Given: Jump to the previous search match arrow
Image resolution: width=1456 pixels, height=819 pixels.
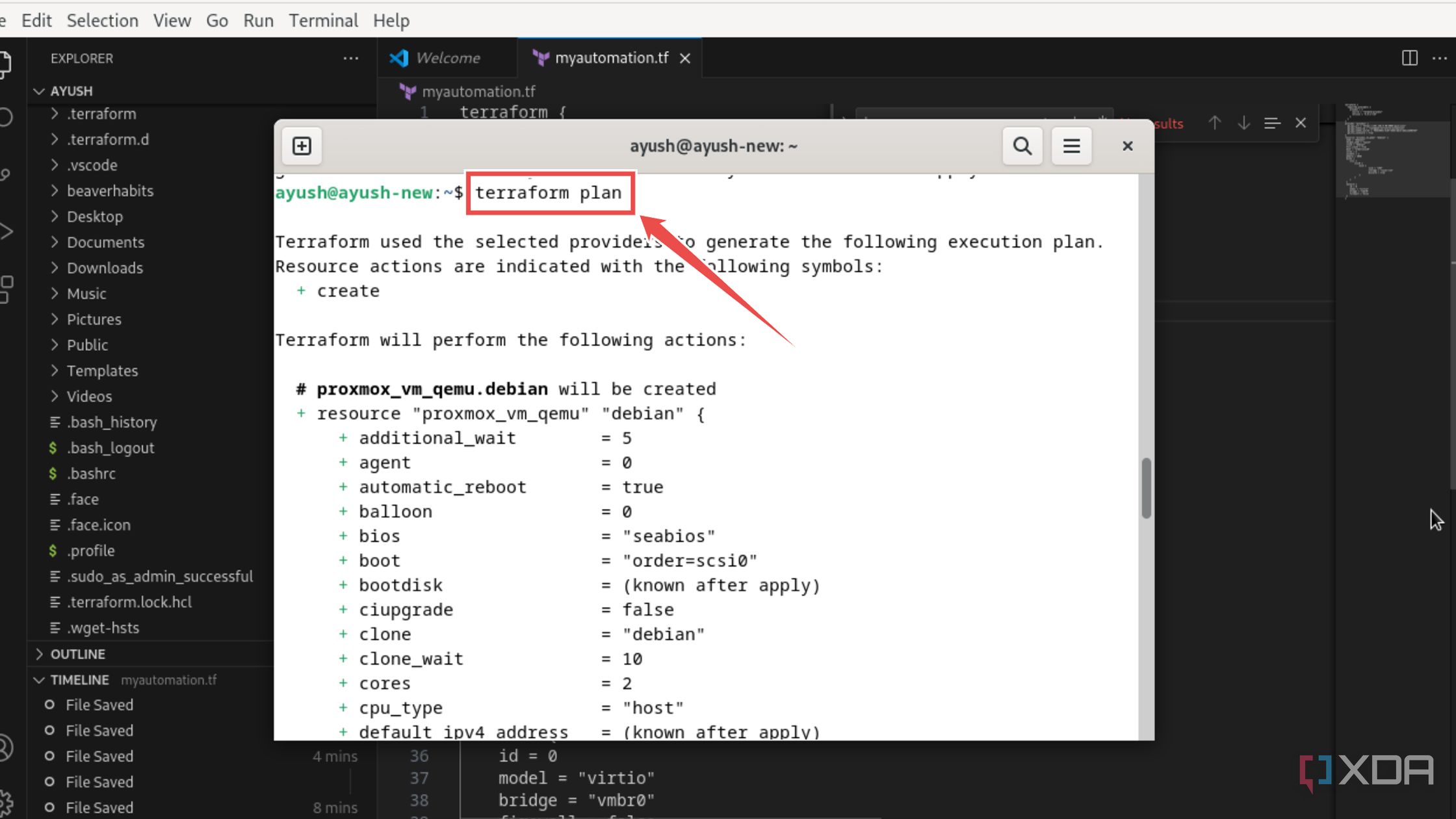Looking at the screenshot, I should (1214, 123).
